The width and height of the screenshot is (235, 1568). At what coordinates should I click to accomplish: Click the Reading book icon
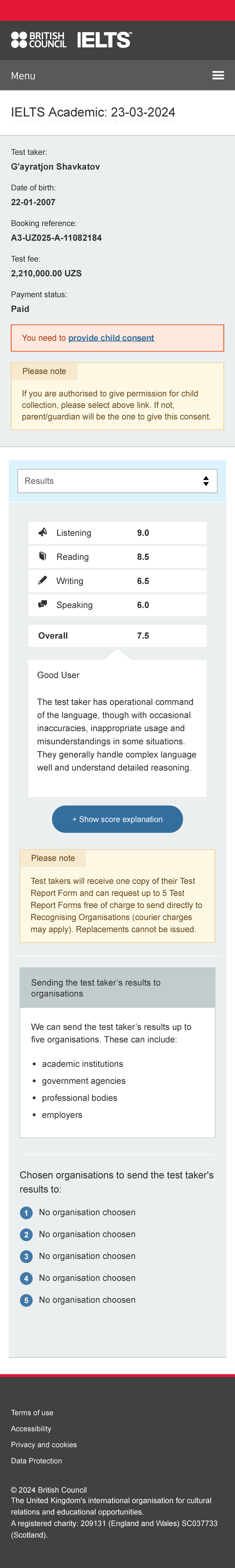(42, 556)
